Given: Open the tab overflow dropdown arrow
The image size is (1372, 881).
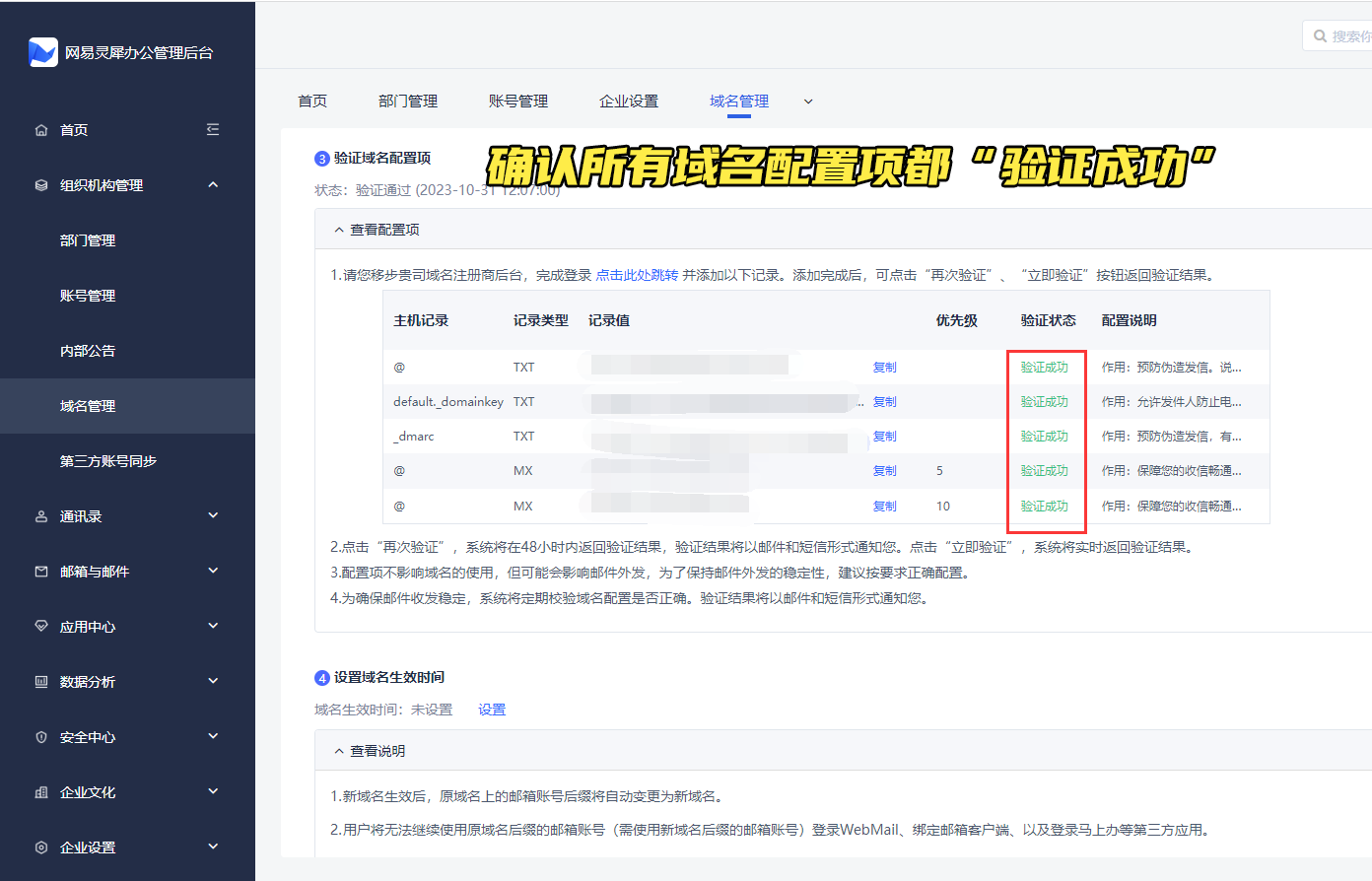Looking at the screenshot, I should pos(809,102).
